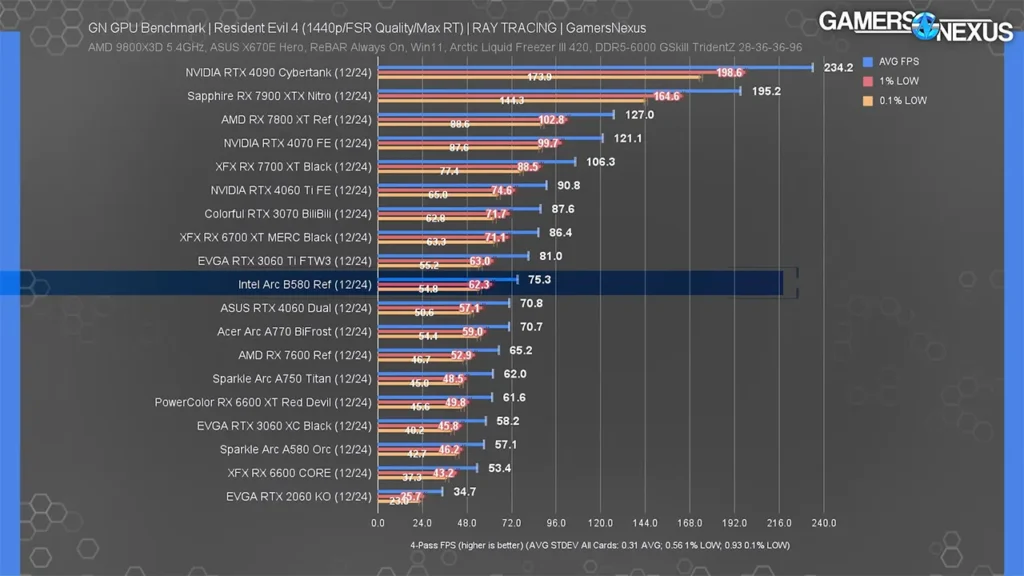
Task: Click 'NVIDIA RTX 4060 Ti FE (12/24)' label
Action: pos(291,190)
